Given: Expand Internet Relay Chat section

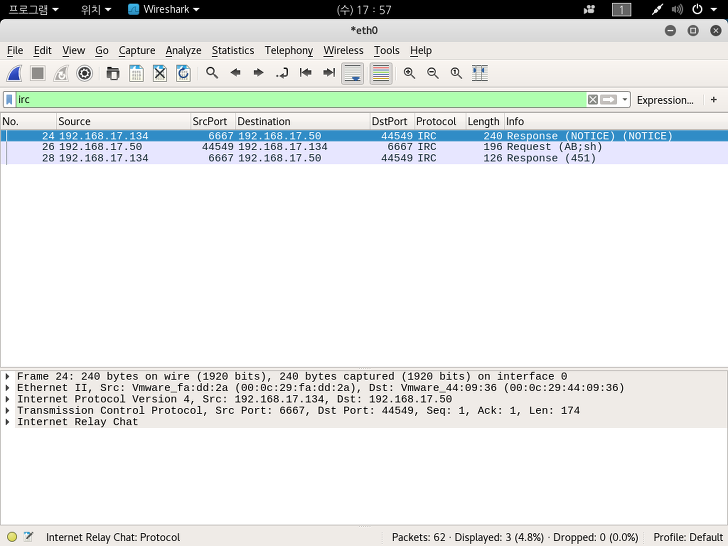Looking at the screenshot, I should (7, 422).
